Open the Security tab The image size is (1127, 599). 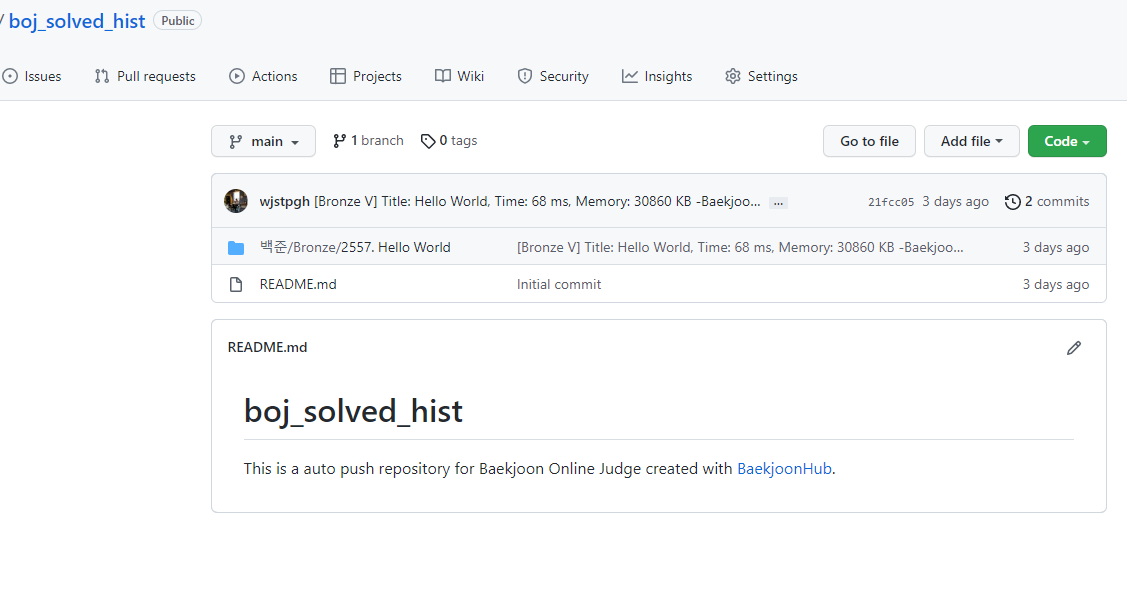pyautogui.click(x=553, y=76)
